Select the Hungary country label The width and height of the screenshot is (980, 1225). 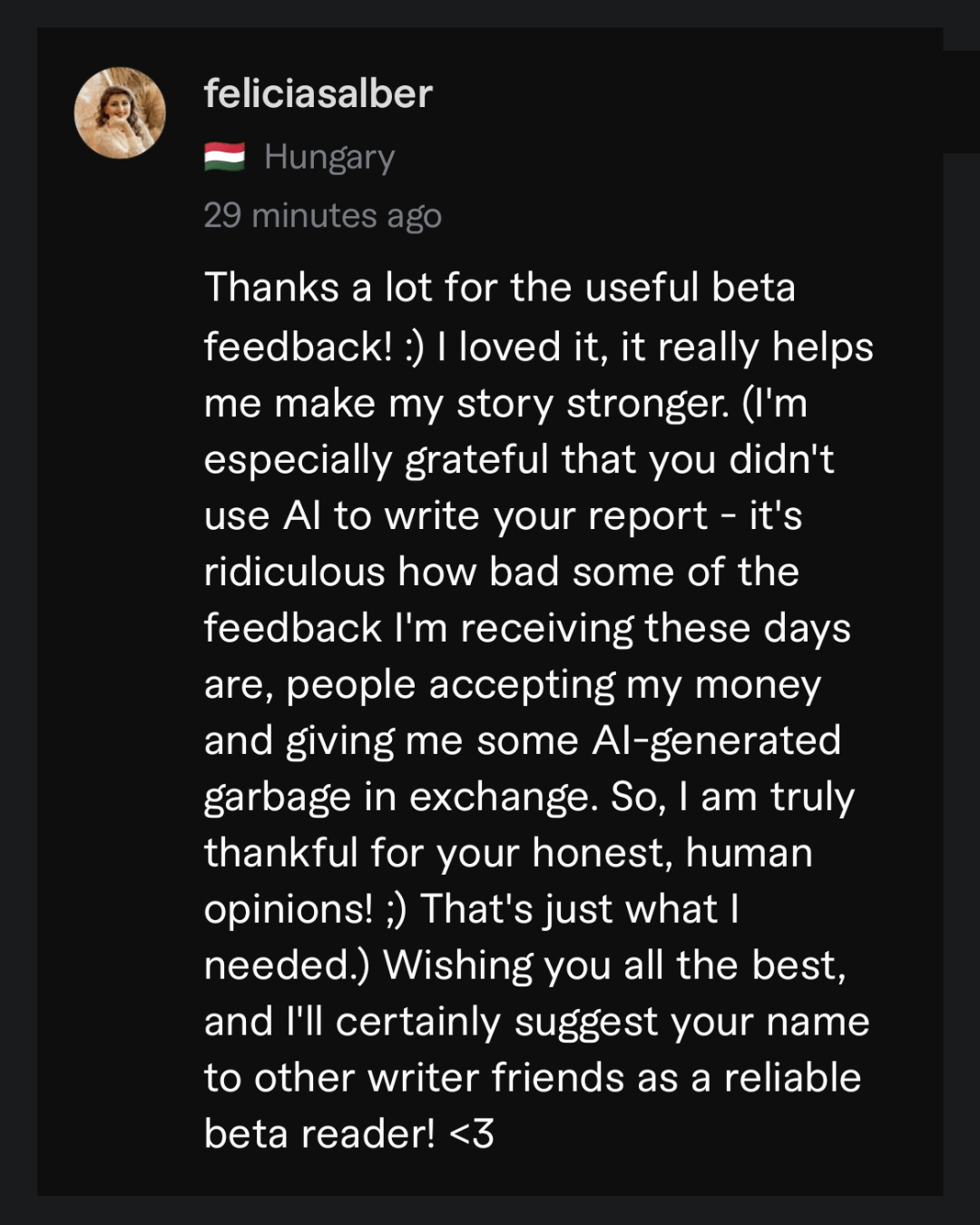329,158
